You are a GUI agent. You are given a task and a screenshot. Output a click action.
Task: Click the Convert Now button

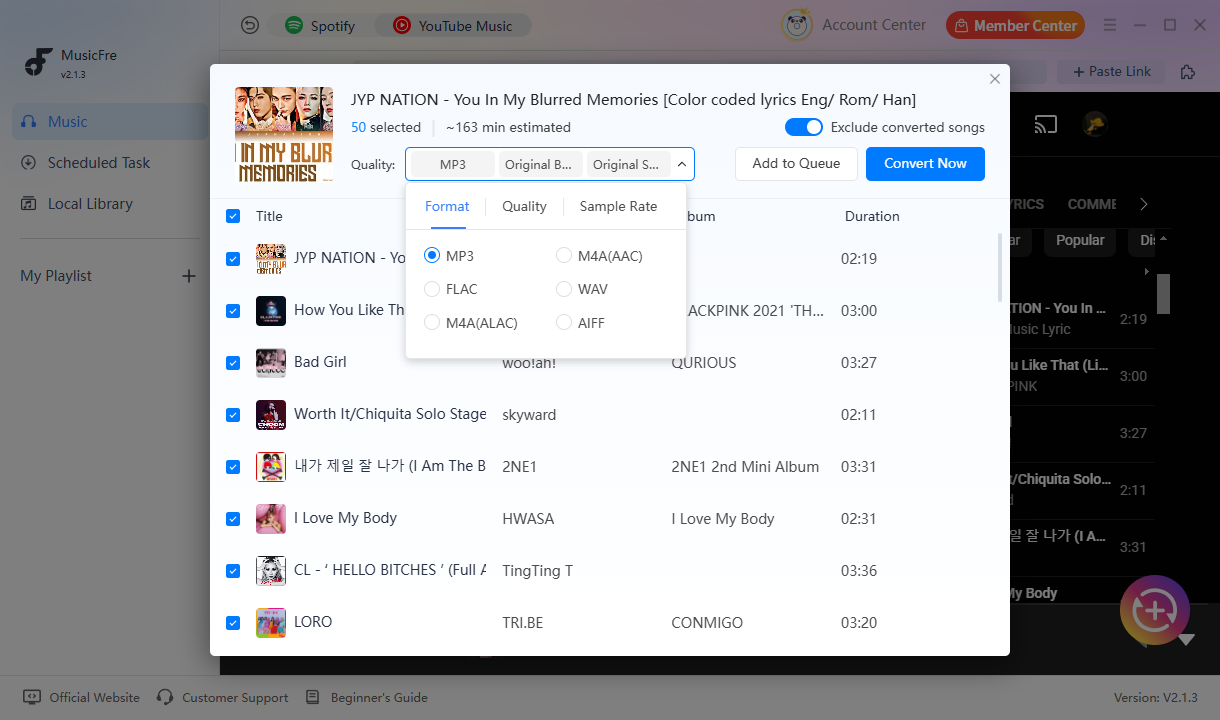(925, 164)
